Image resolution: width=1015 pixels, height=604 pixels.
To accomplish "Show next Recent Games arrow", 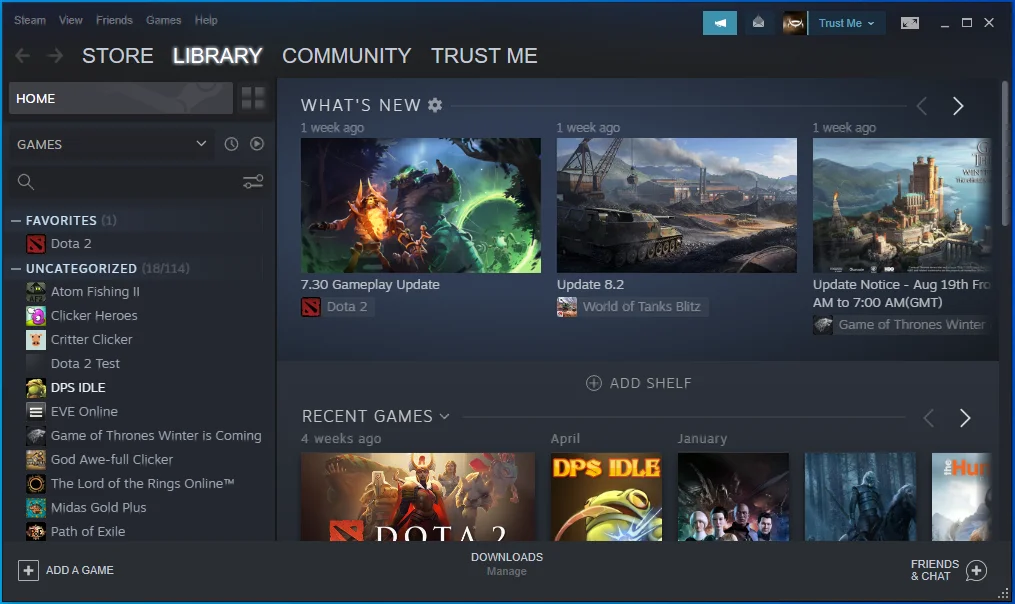I will (965, 418).
